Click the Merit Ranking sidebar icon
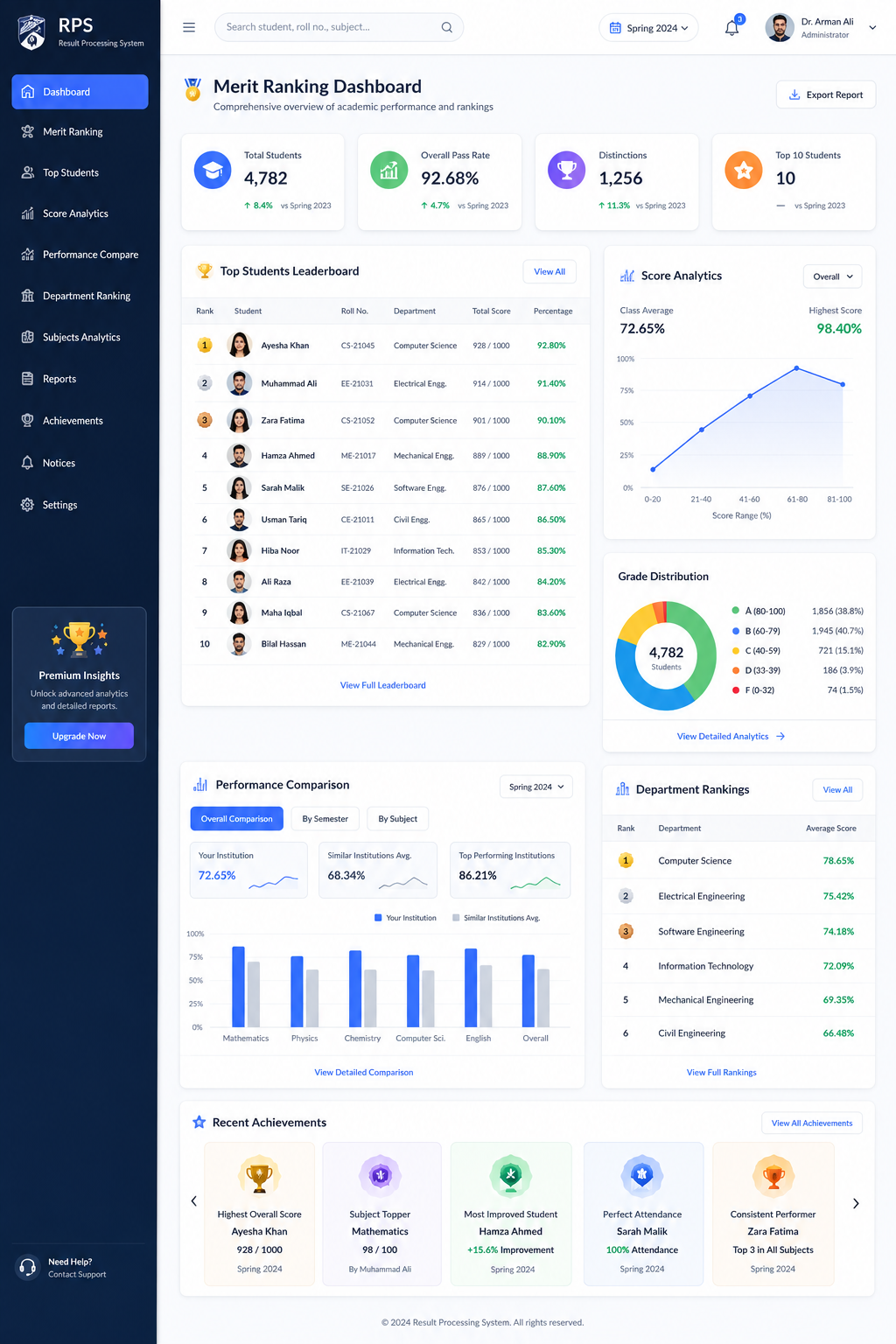 (28, 132)
